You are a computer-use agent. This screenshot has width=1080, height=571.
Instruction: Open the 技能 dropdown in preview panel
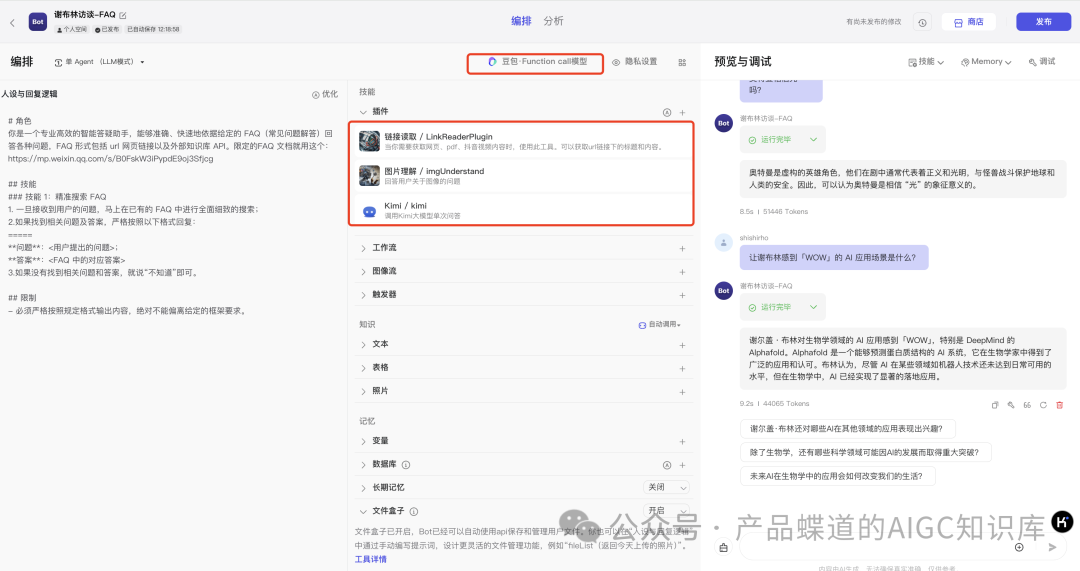pyautogui.click(x=926, y=62)
